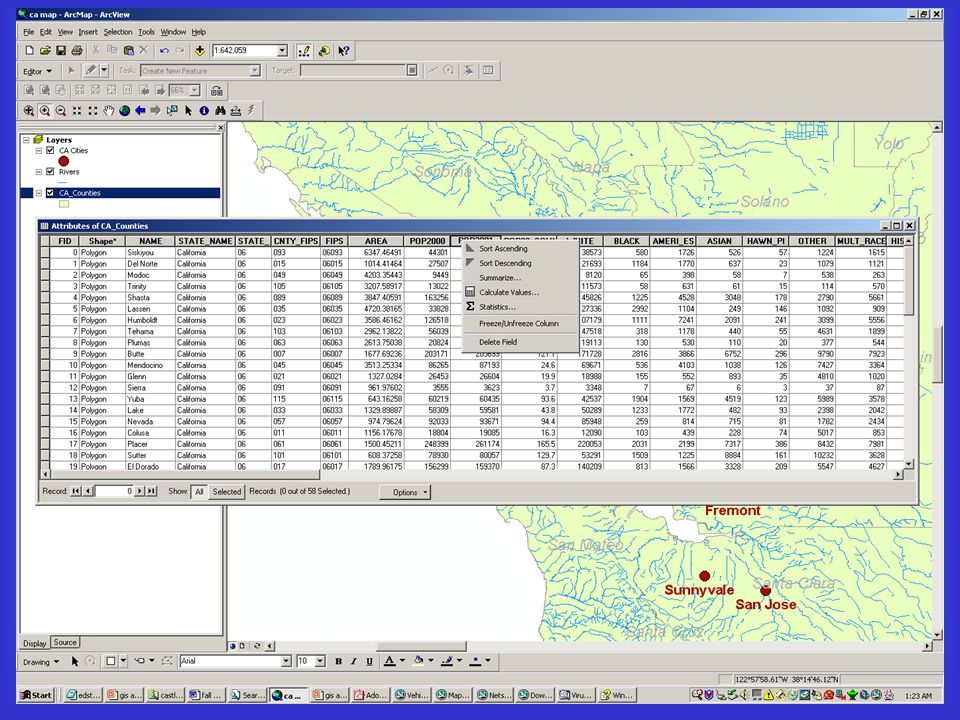Save the current map

pos(61,51)
